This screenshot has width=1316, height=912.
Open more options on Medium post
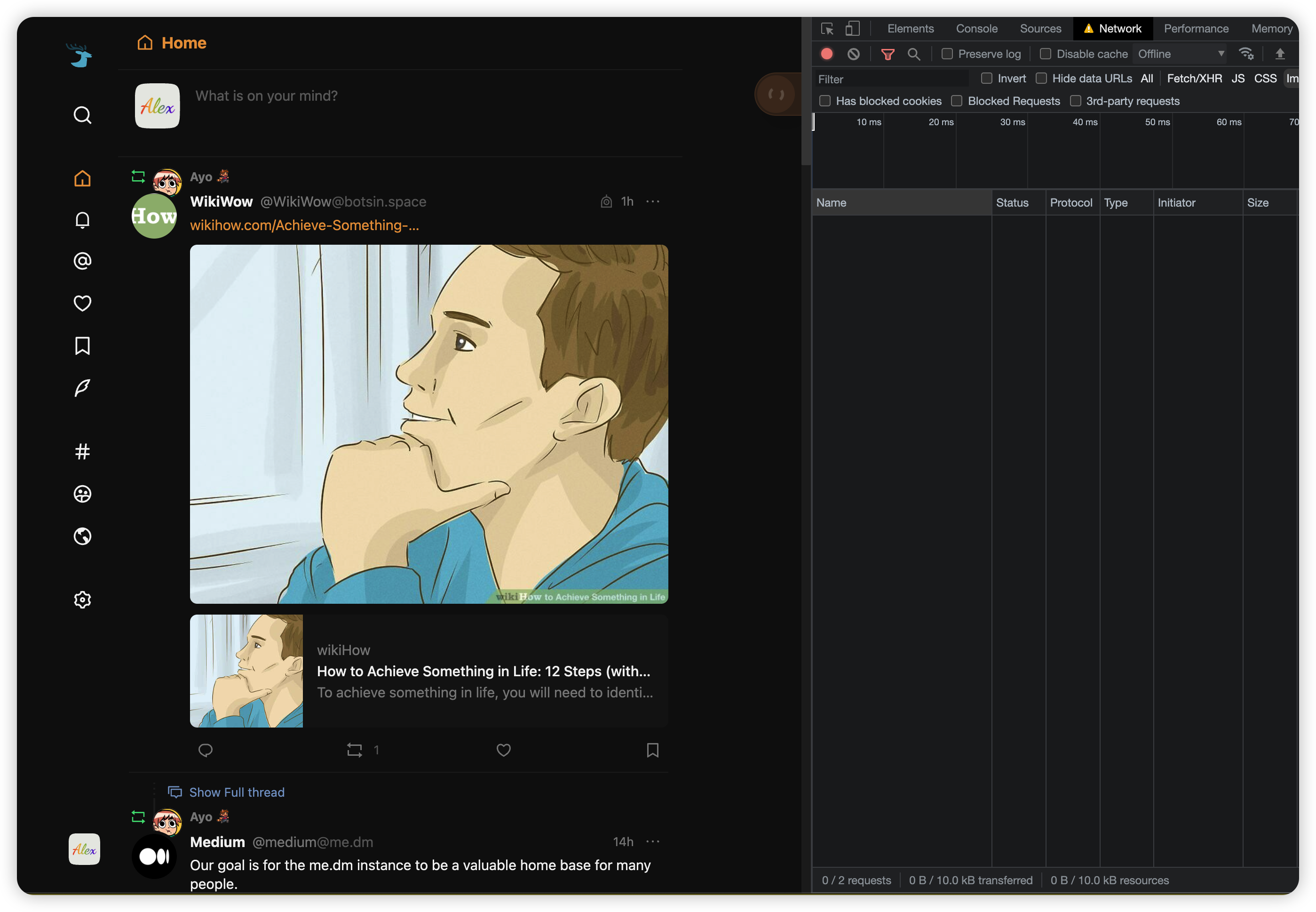tap(652, 841)
